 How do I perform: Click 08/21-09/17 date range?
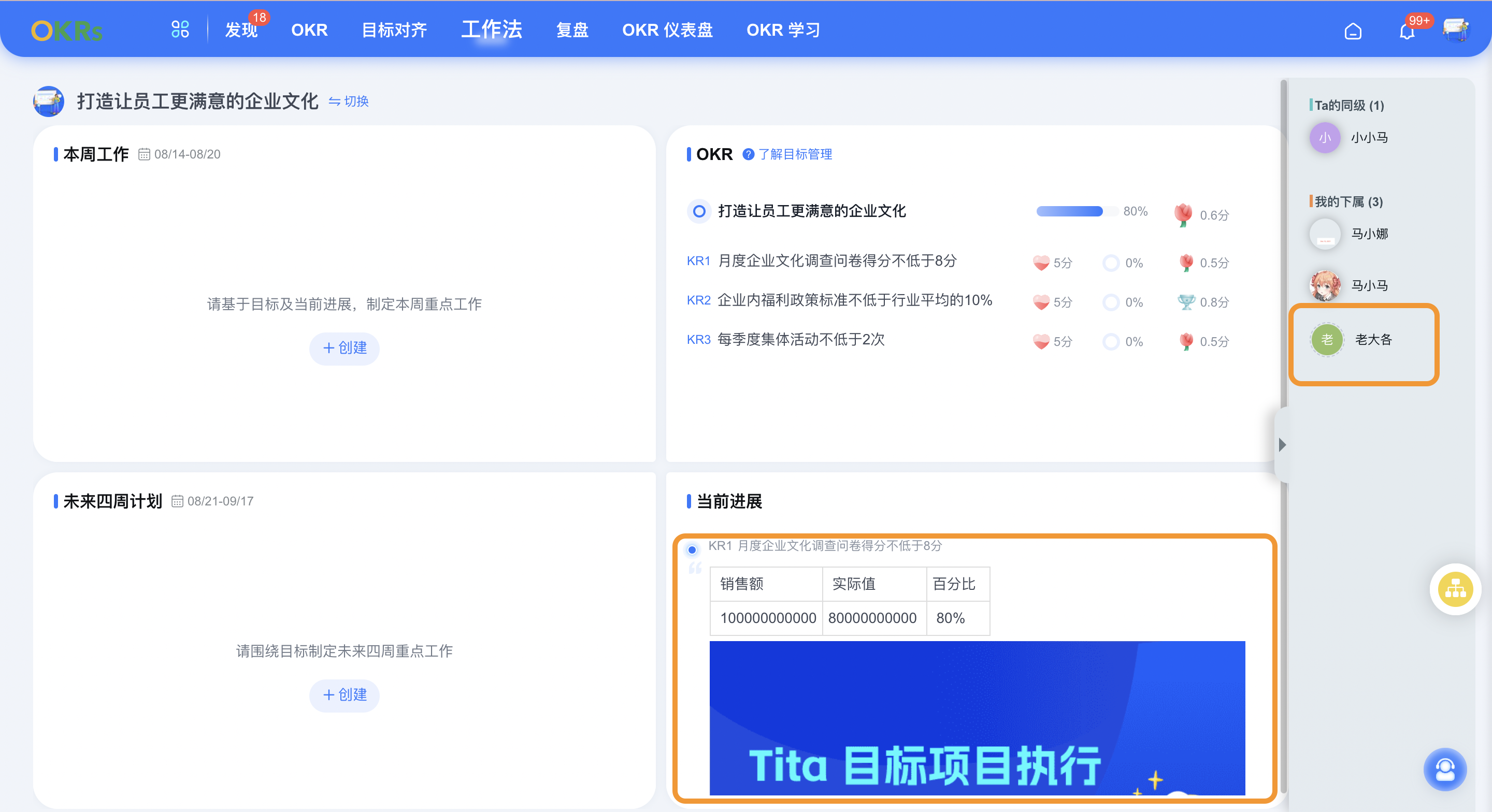pos(220,501)
